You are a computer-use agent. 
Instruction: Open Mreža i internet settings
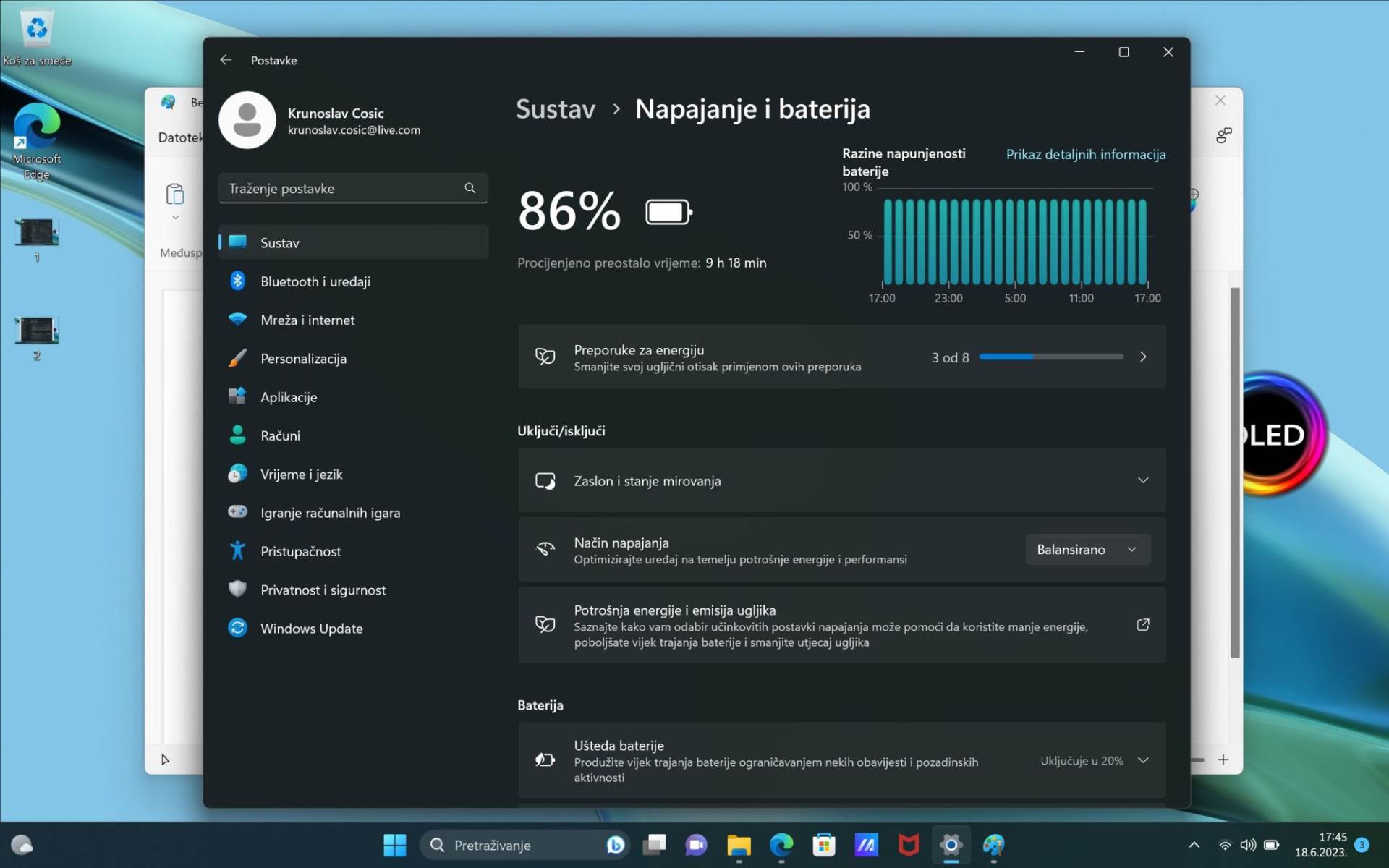pos(307,319)
